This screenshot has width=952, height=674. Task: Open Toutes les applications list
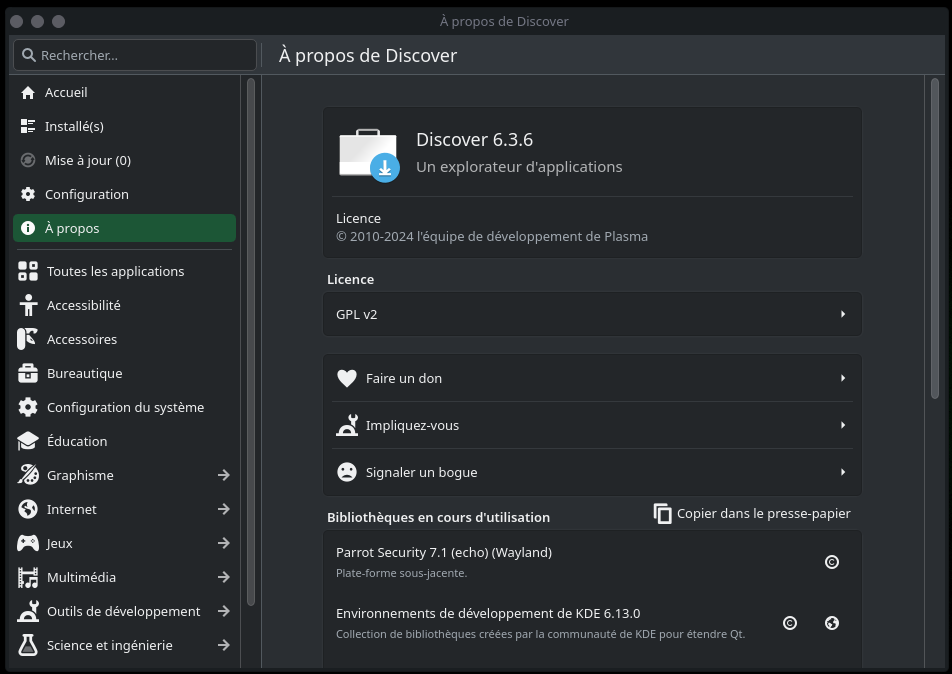(x=115, y=271)
